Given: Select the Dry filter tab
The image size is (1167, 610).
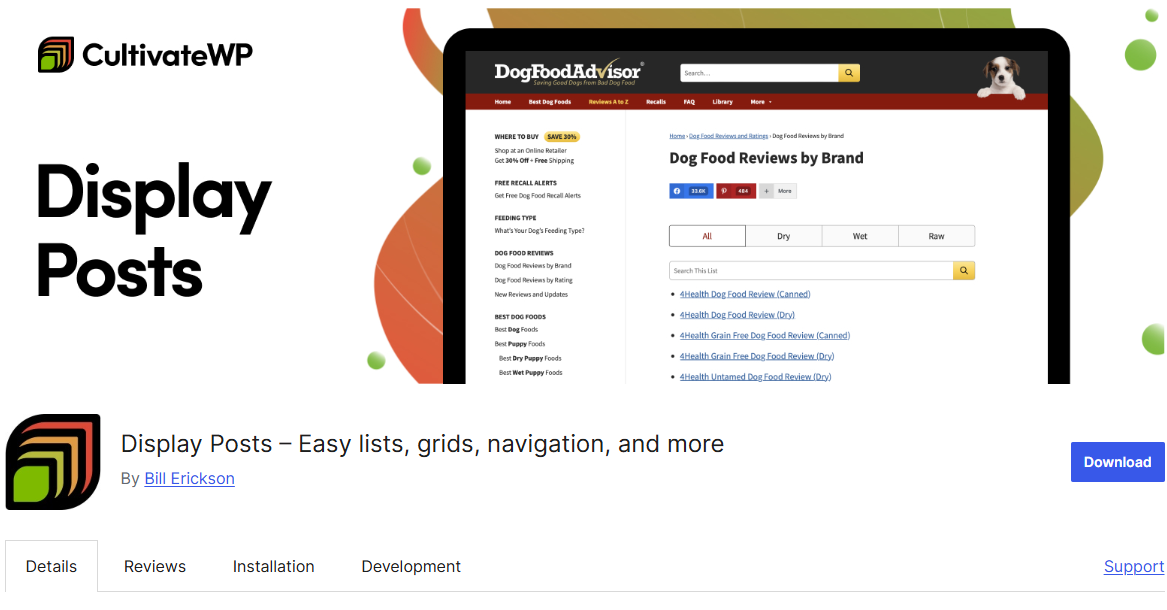Looking at the screenshot, I should (x=784, y=236).
